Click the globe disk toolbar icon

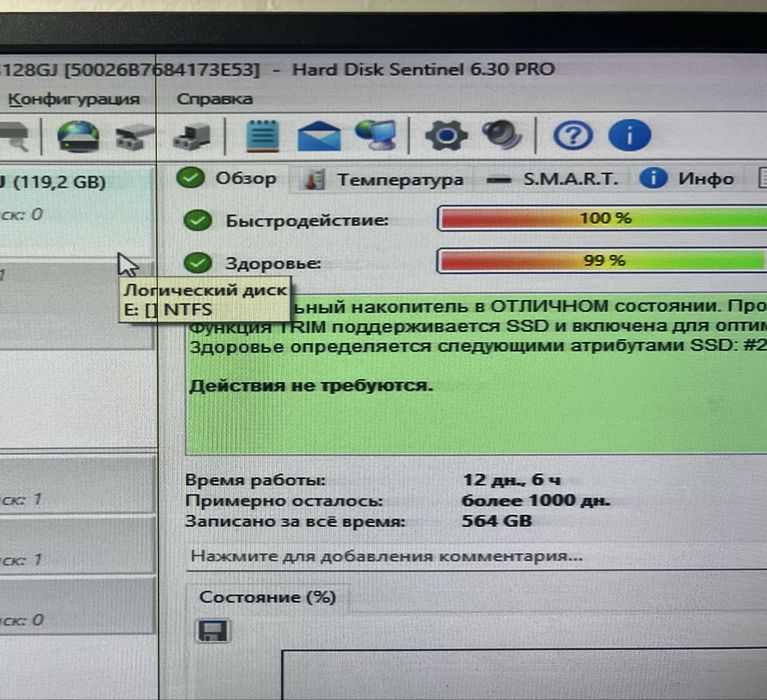78,136
